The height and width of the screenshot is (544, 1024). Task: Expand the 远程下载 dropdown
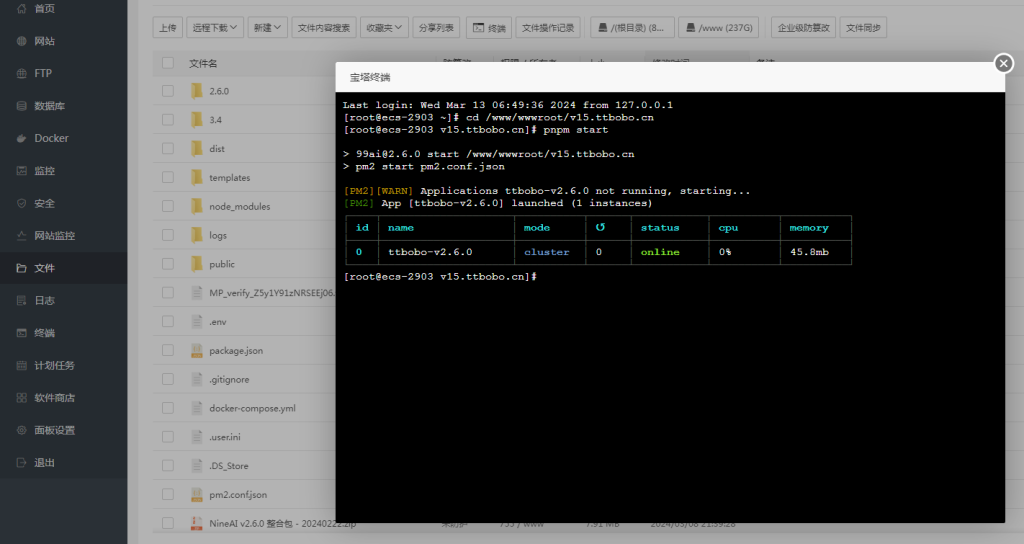point(214,27)
